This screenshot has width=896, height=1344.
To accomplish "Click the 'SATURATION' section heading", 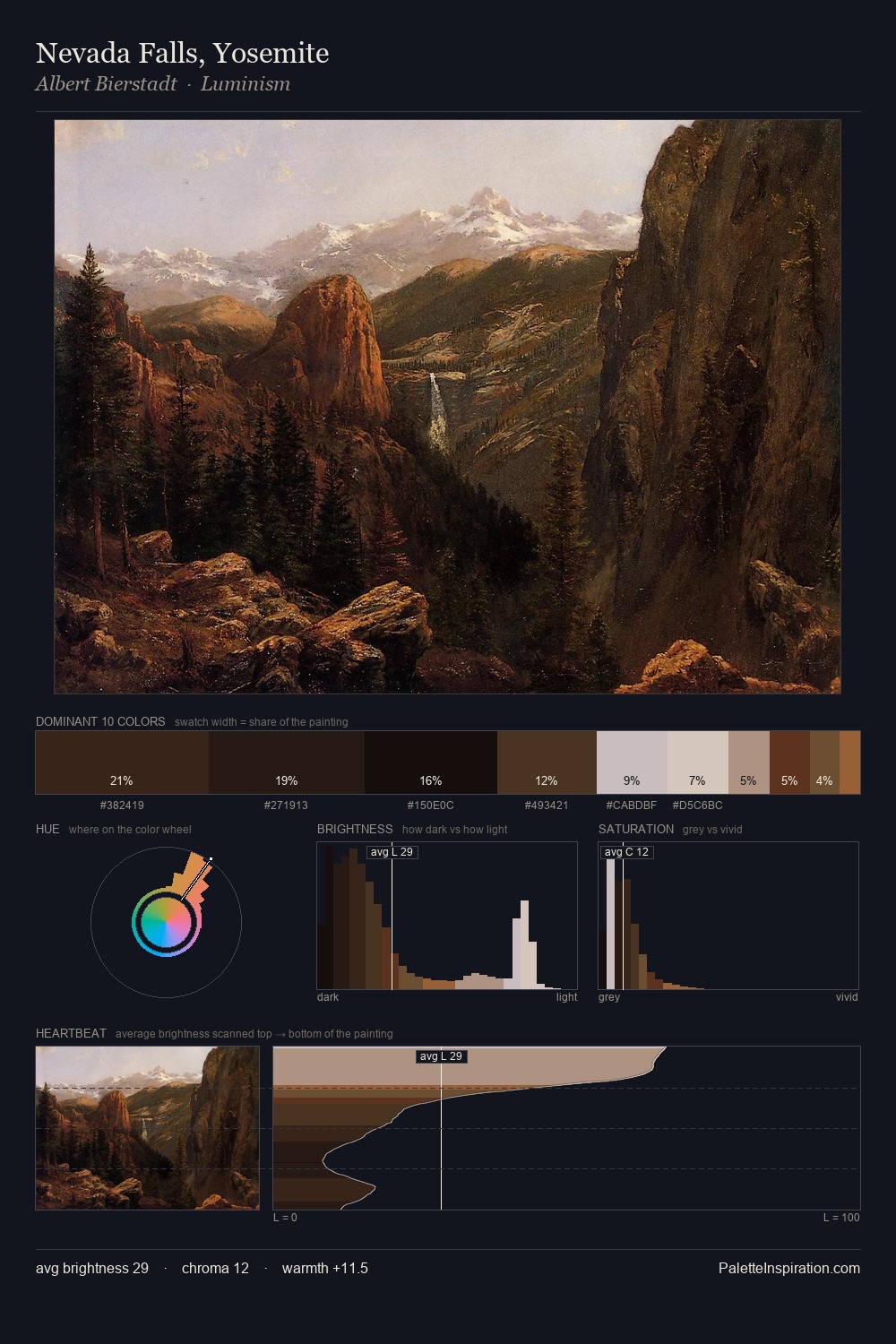I will click(636, 829).
